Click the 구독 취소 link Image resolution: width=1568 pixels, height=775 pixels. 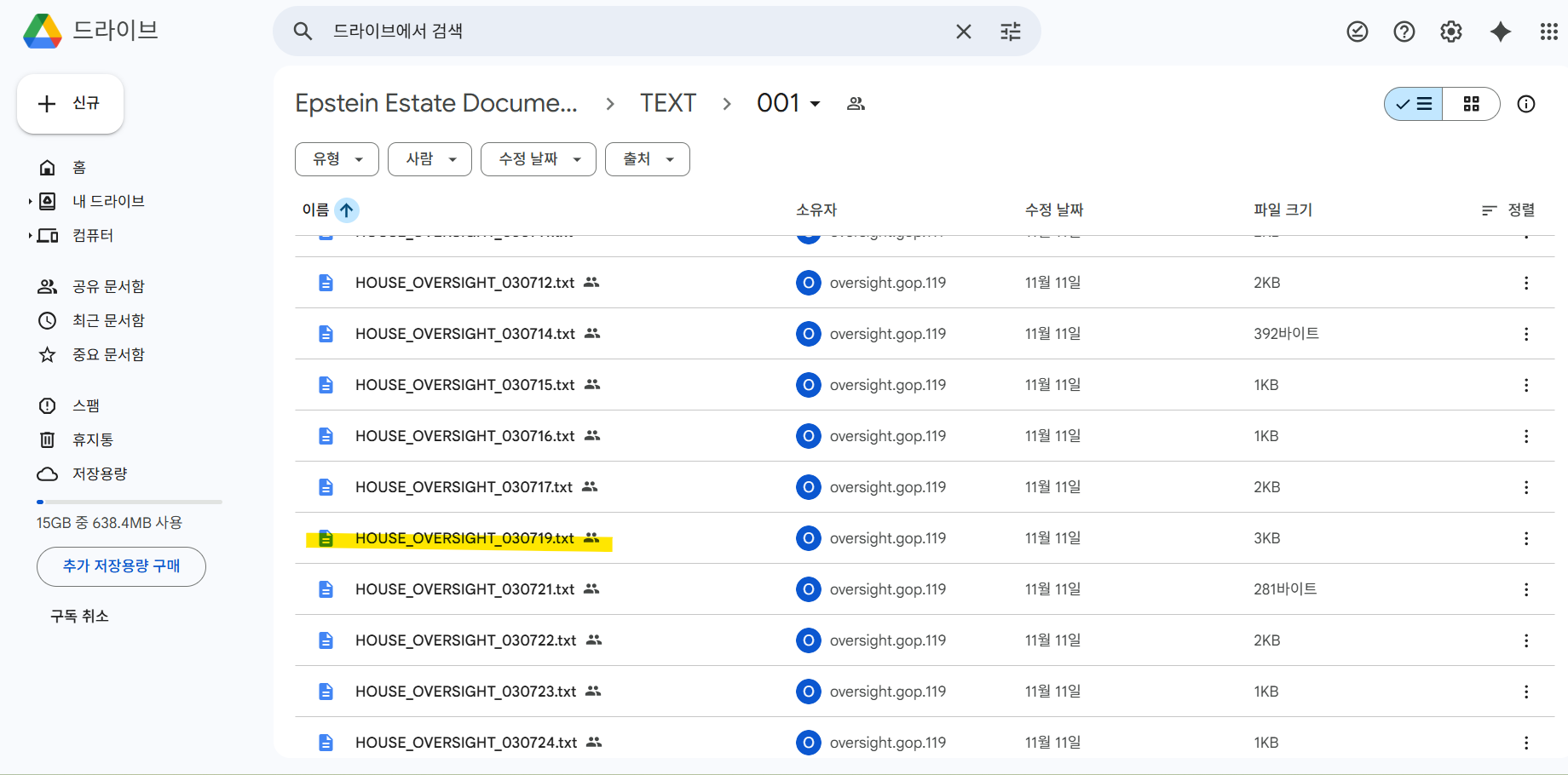[x=79, y=616]
